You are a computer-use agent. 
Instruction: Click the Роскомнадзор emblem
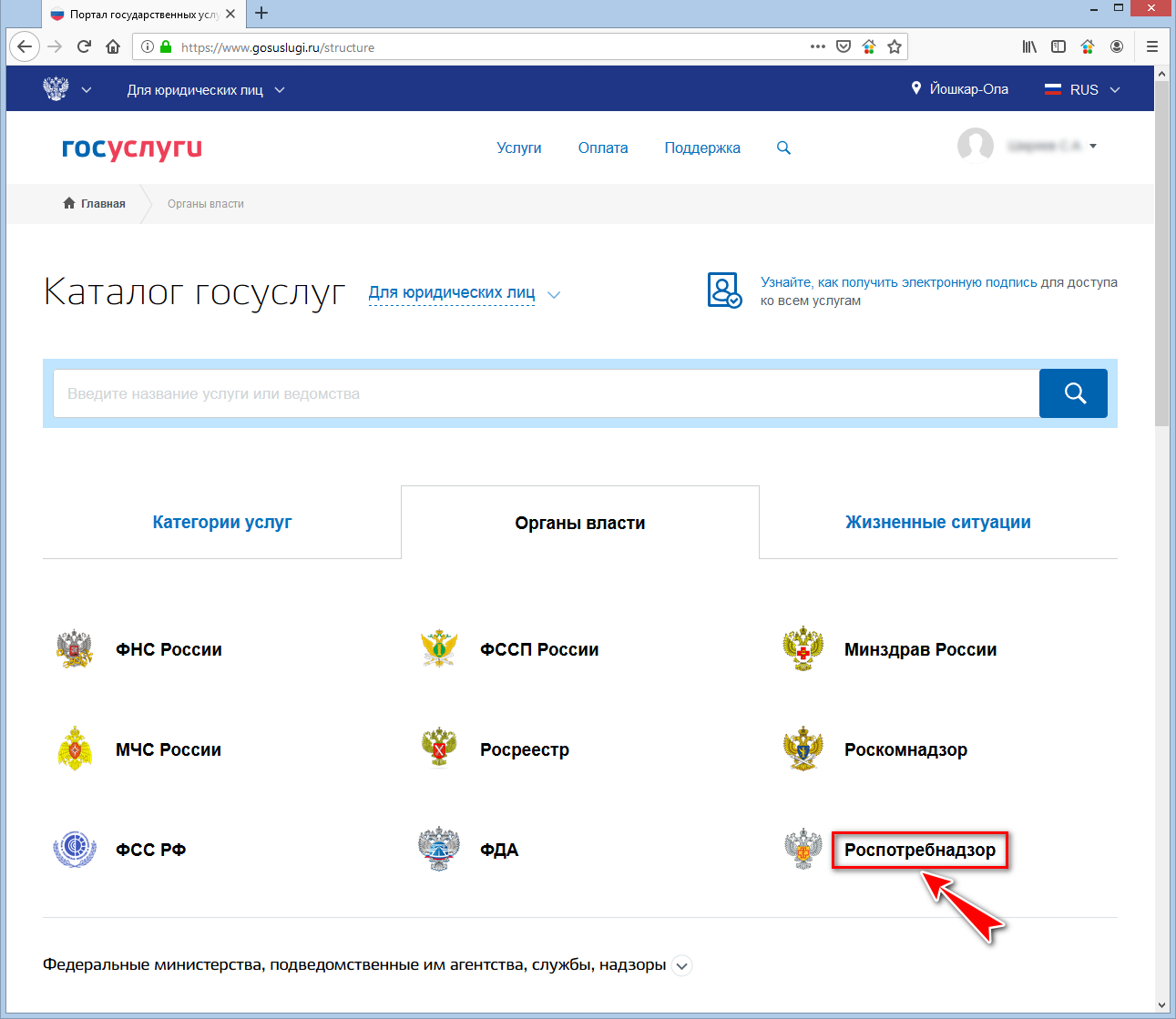coord(803,749)
